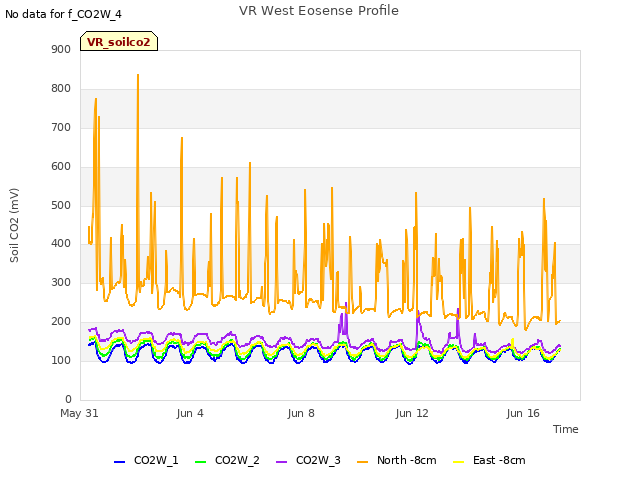Viewport: 640px width, 480px height.
Task: Toggle the CO2W_2 series legend entry
Action: point(227,460)
